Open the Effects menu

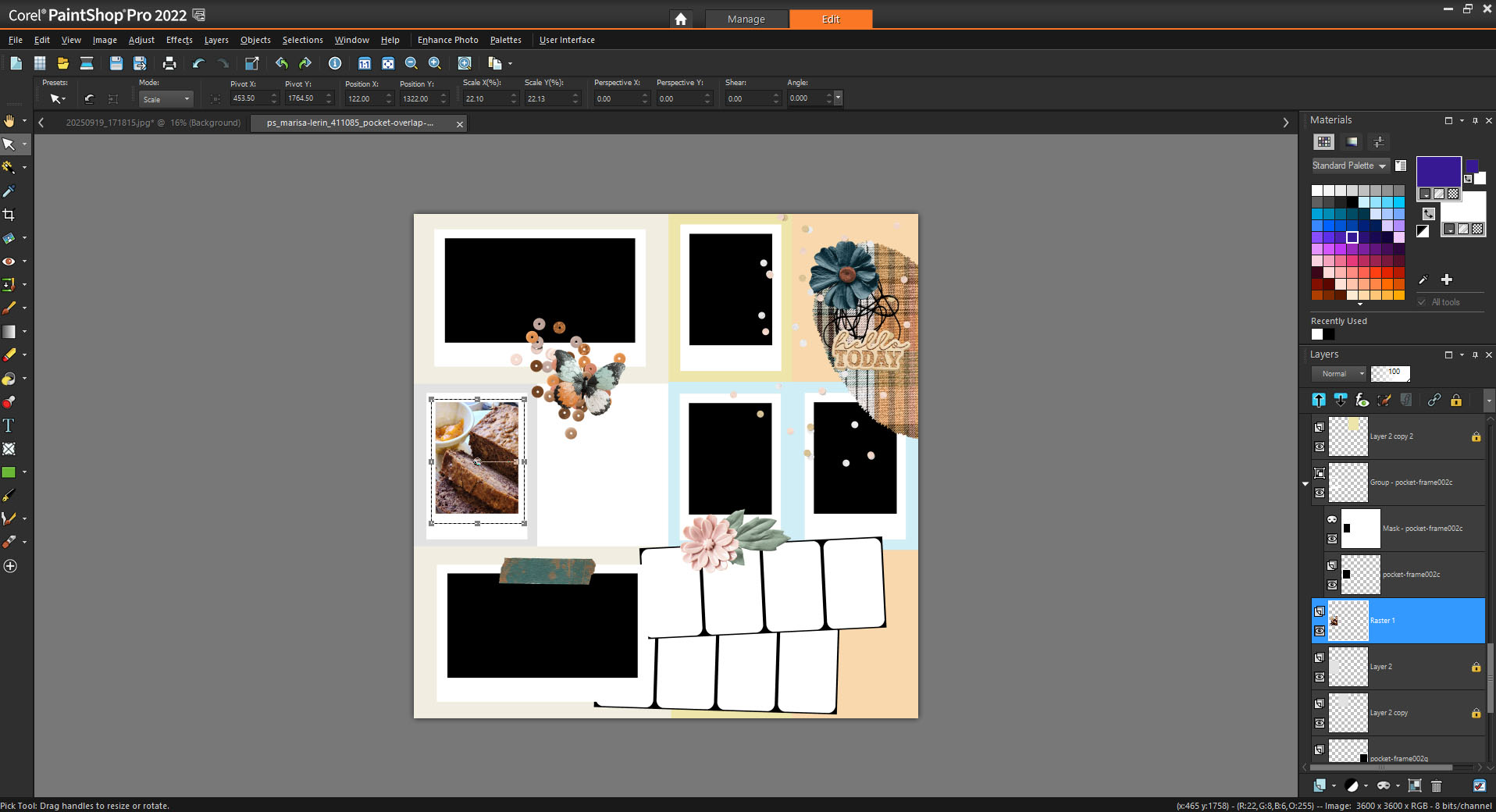(x=179, y=40)
